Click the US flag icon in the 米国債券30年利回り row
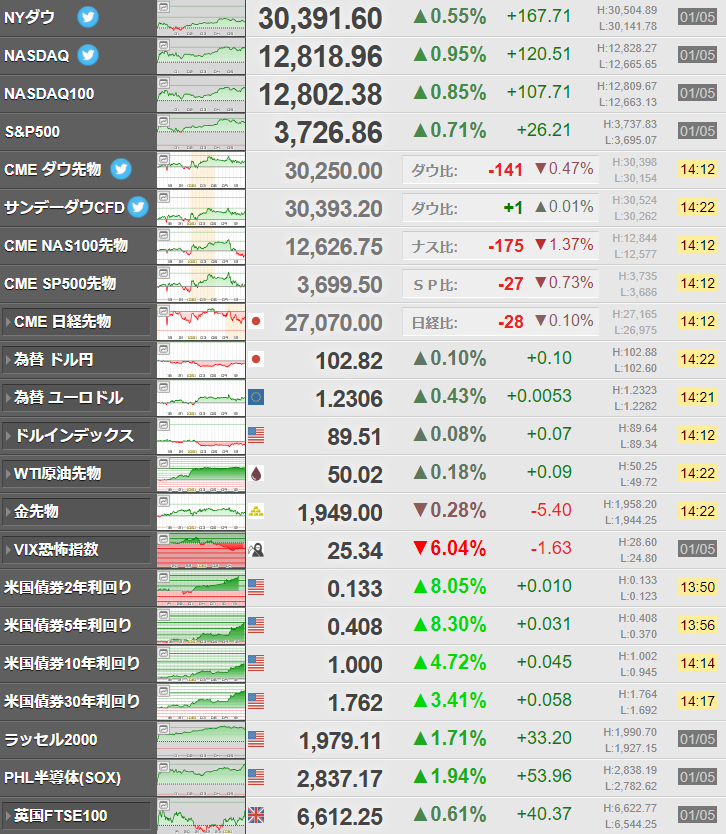 coord(256,701)
